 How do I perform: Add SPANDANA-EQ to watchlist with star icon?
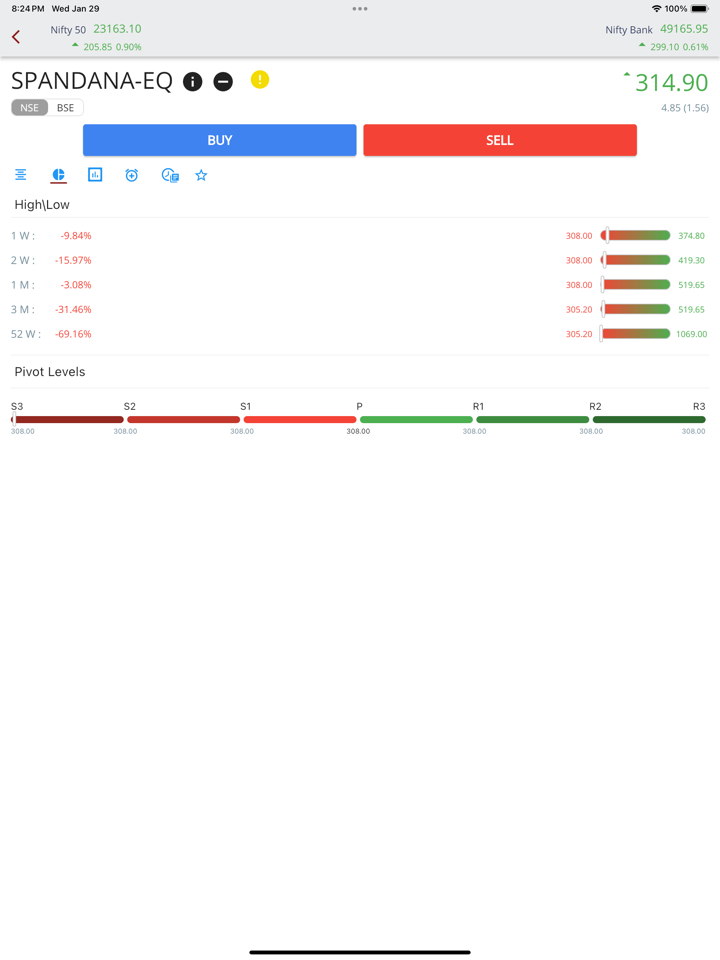point(201,175)
